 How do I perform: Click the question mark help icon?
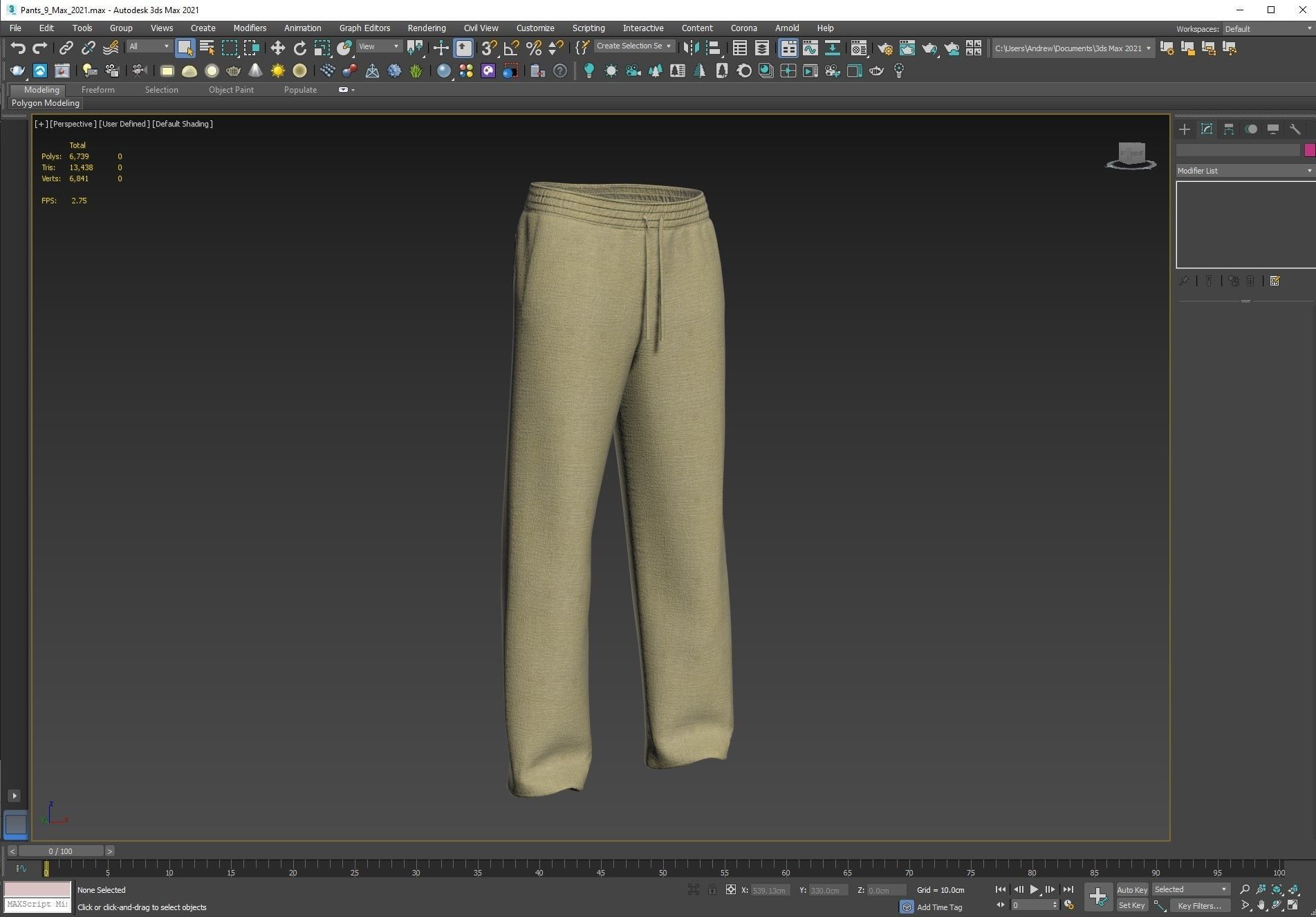tap(560, 71)
